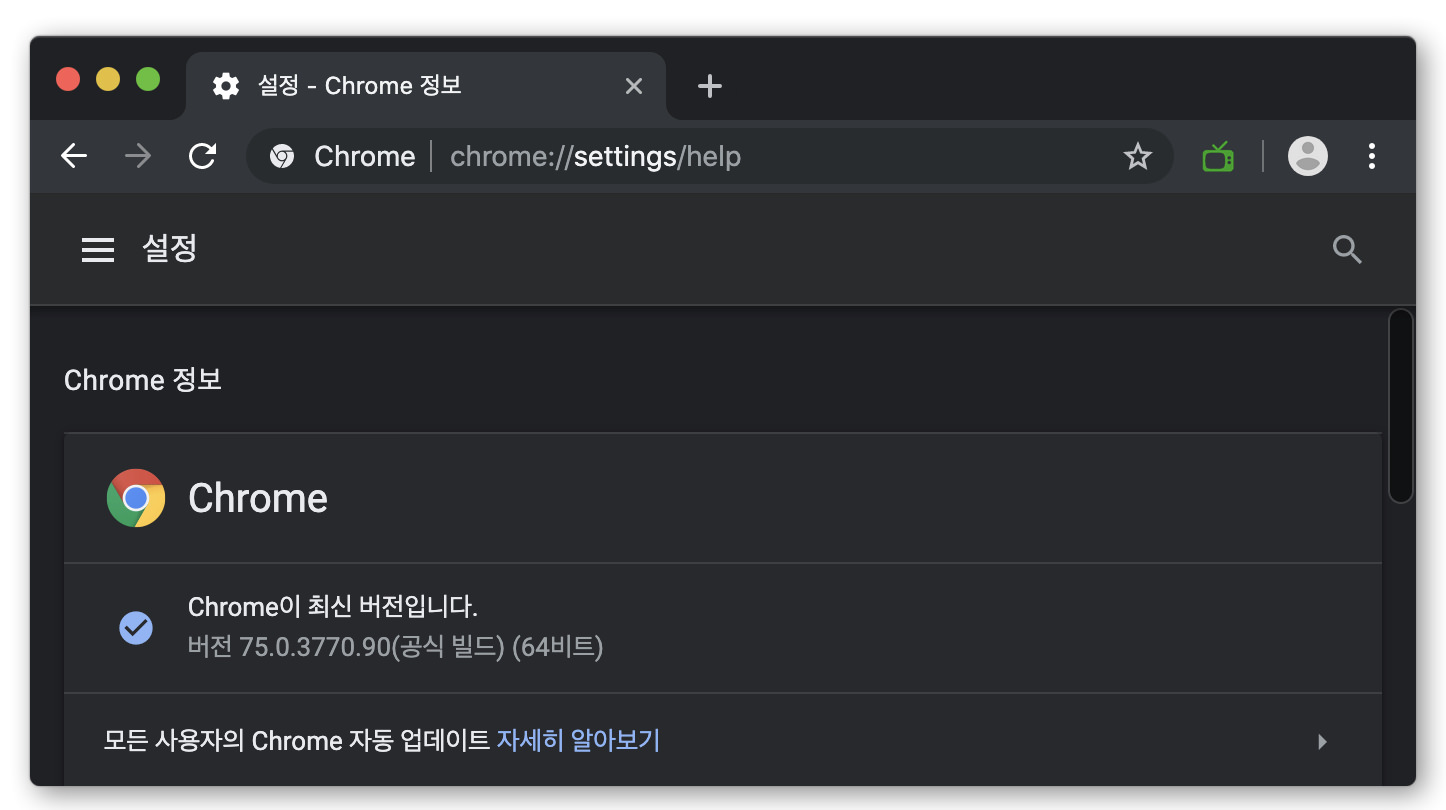This screenshot has width=1446, height=810.
Task: Reload the settings page
Action: coord(203,156)
